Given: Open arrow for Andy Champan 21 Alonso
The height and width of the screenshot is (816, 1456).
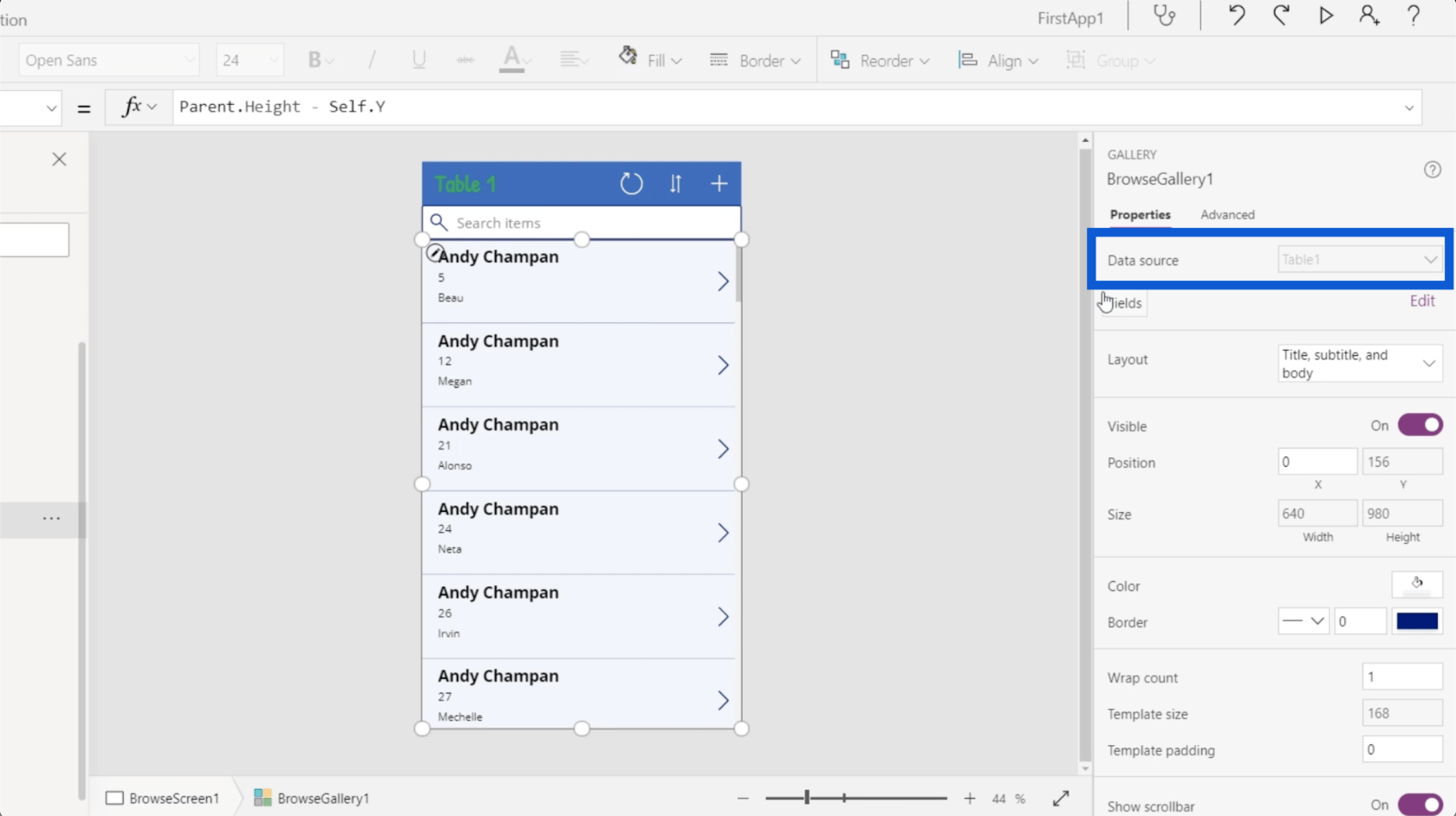Looking at the screenshot, I should coord(723,449).
